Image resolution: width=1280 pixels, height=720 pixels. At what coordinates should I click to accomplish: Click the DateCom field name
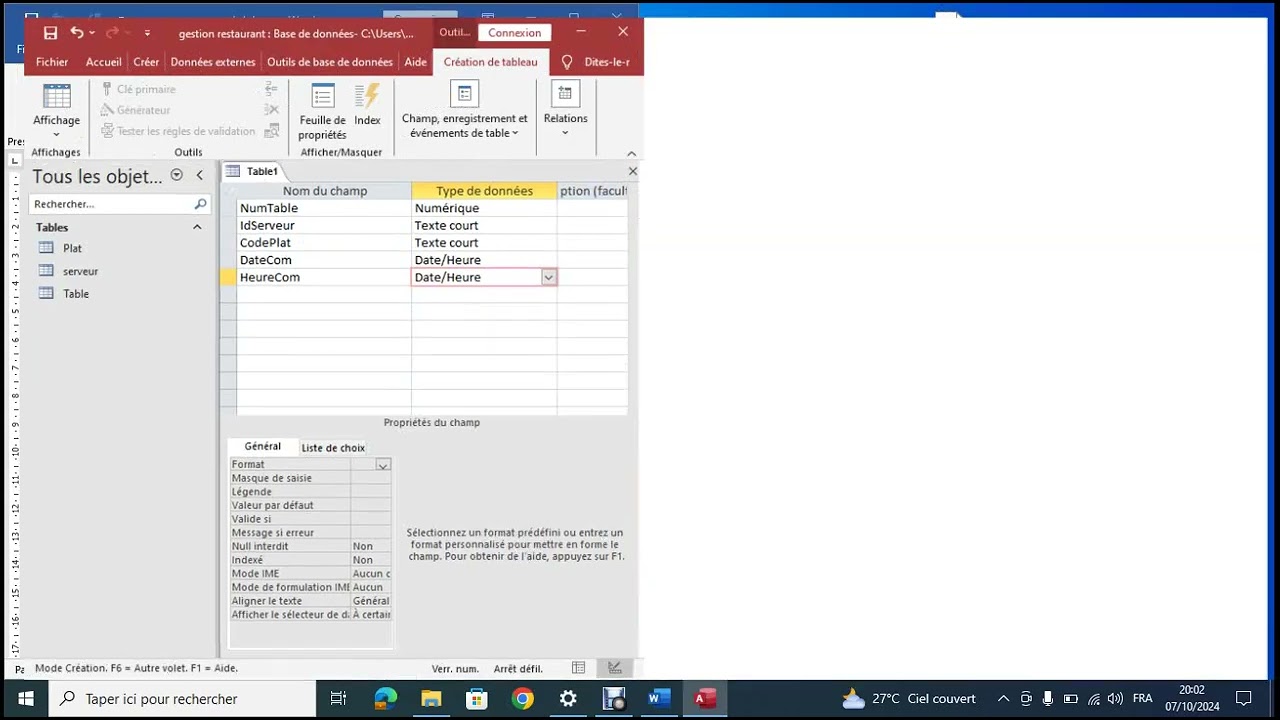pos(324,260)
